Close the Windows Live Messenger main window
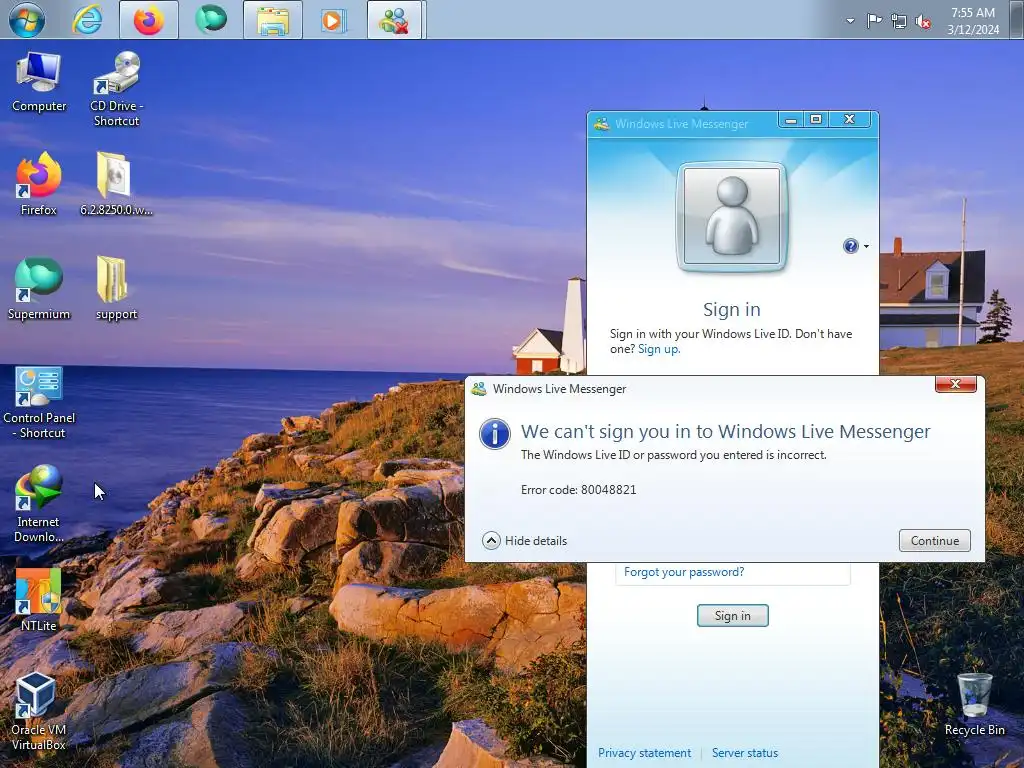This screenshot has width=1024, height=768. coord(849,120)
